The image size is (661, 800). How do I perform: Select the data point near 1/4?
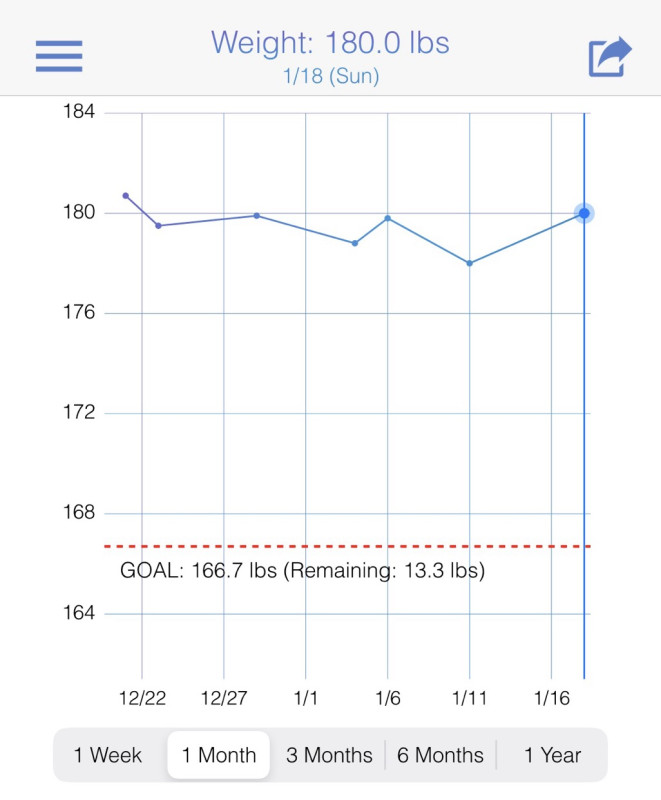[355, 243]
